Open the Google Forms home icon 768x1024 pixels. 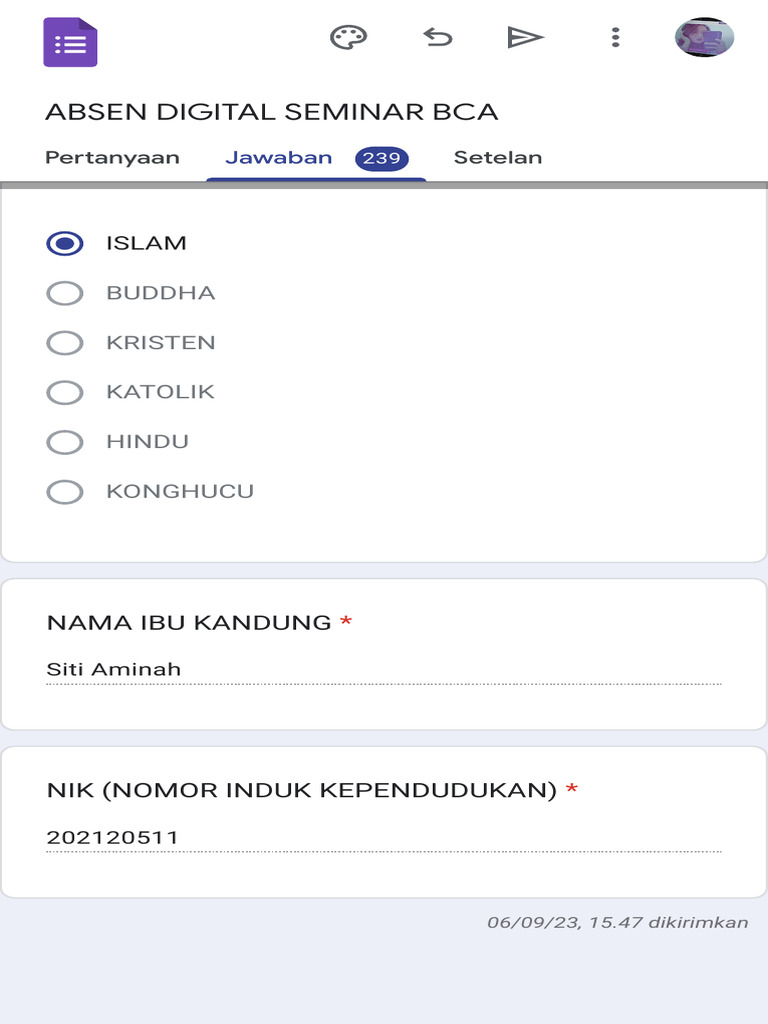(70, 42)
